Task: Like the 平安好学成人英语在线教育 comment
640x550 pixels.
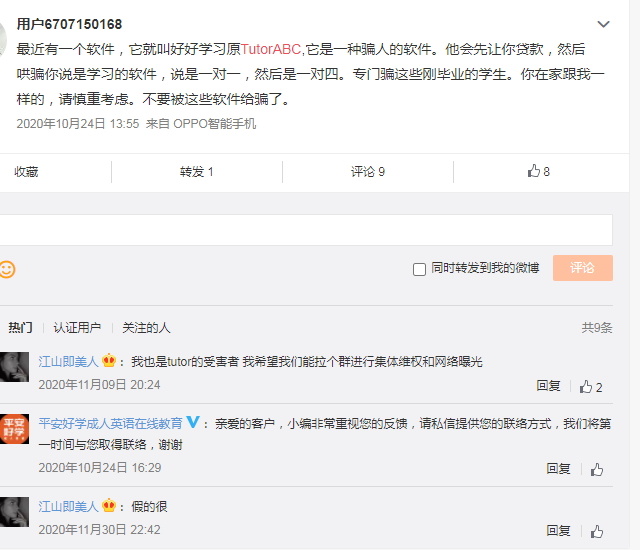Action: click(x=597, y=470)
